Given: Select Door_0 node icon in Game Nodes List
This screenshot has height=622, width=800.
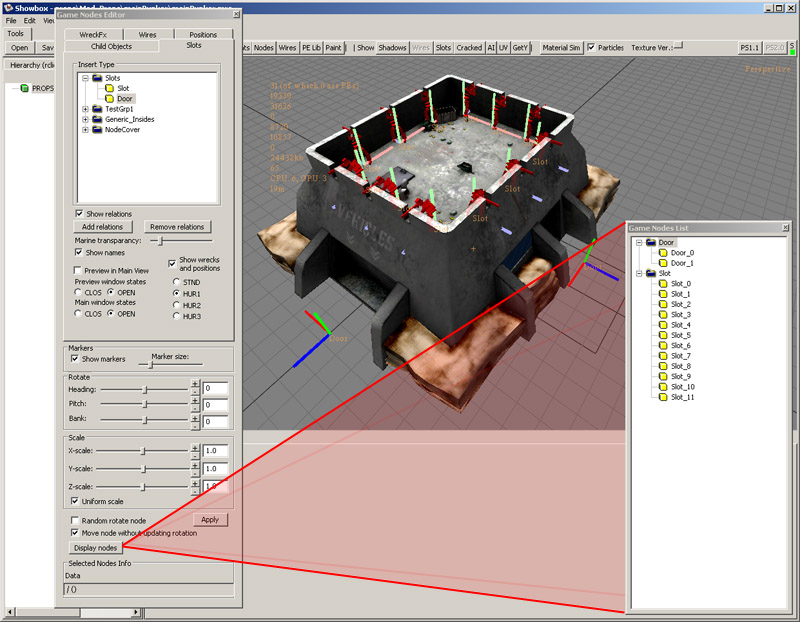Looking at the screenshot, I should point(663,253).
